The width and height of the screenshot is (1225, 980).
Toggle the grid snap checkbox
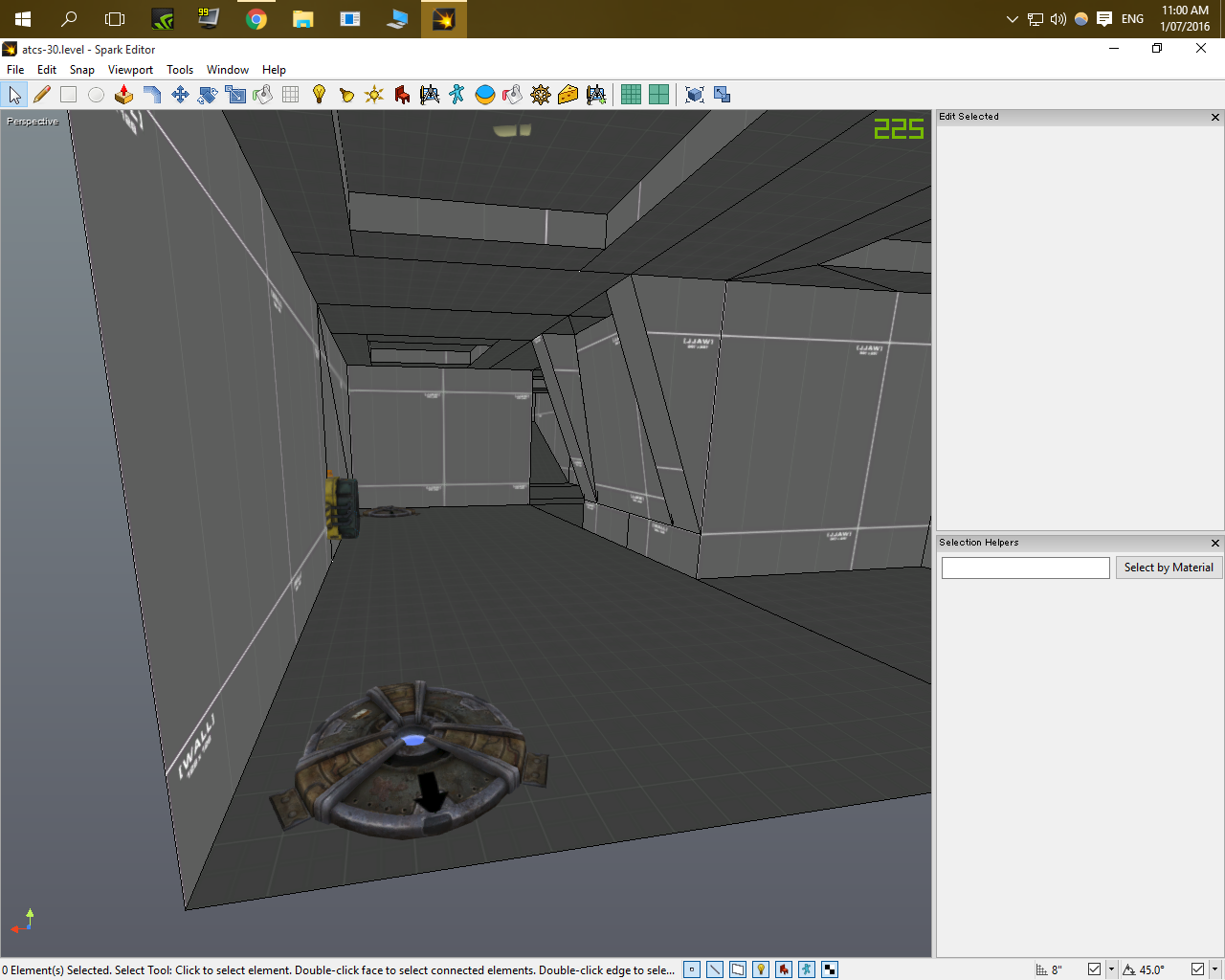coord(1094,969)
